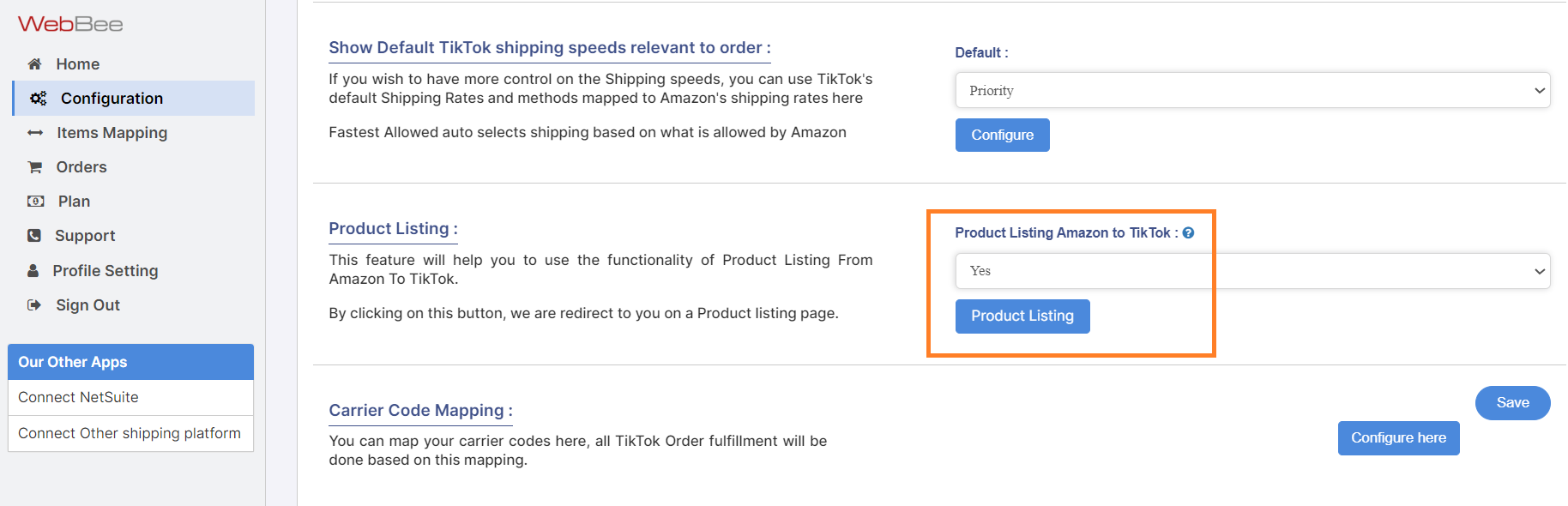Expand the Product Listing Yes dropdown
Viewport: 1568px width, 506px height.
1251,271
